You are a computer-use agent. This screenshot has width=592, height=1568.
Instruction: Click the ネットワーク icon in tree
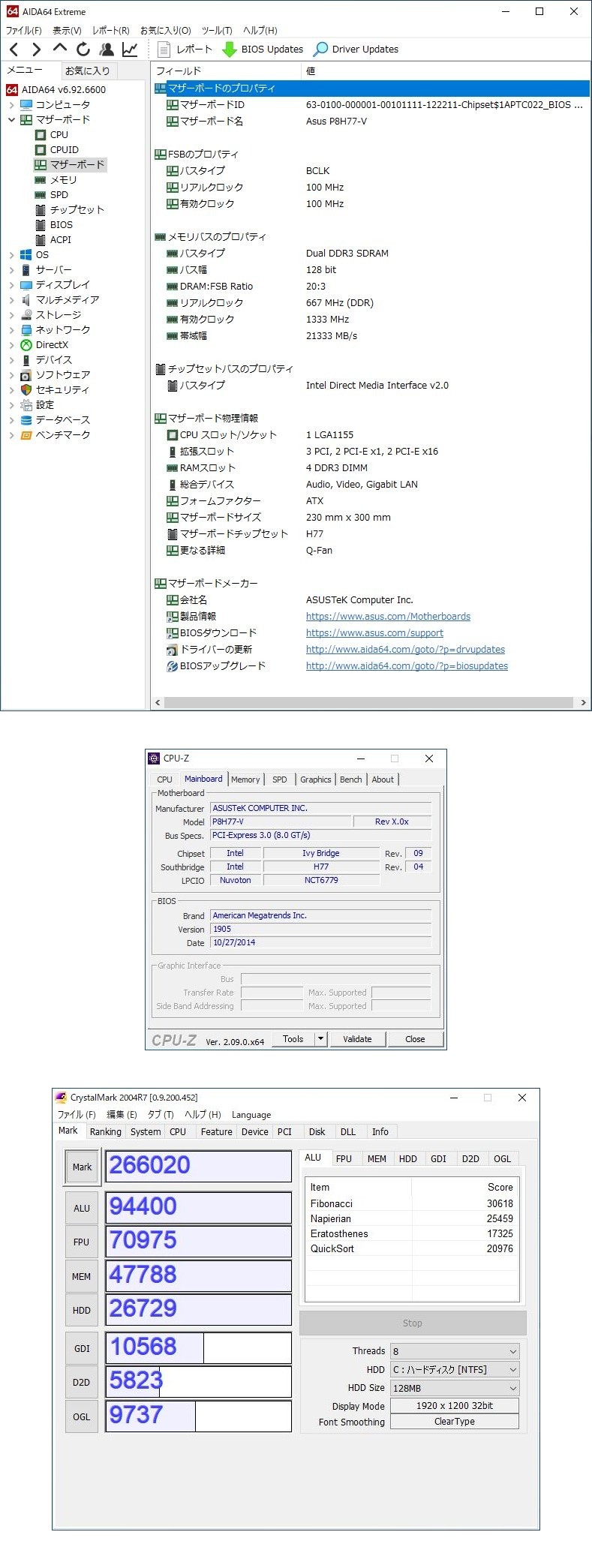pyautogui.click(x=26, y=330)
